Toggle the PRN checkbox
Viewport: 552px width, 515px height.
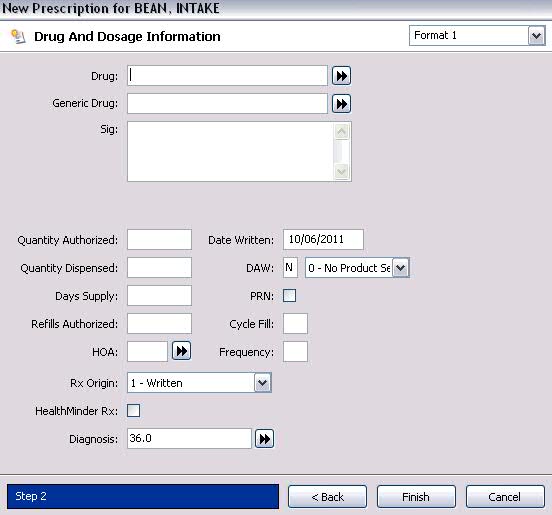pyautogui.click(x=289, y=296)
